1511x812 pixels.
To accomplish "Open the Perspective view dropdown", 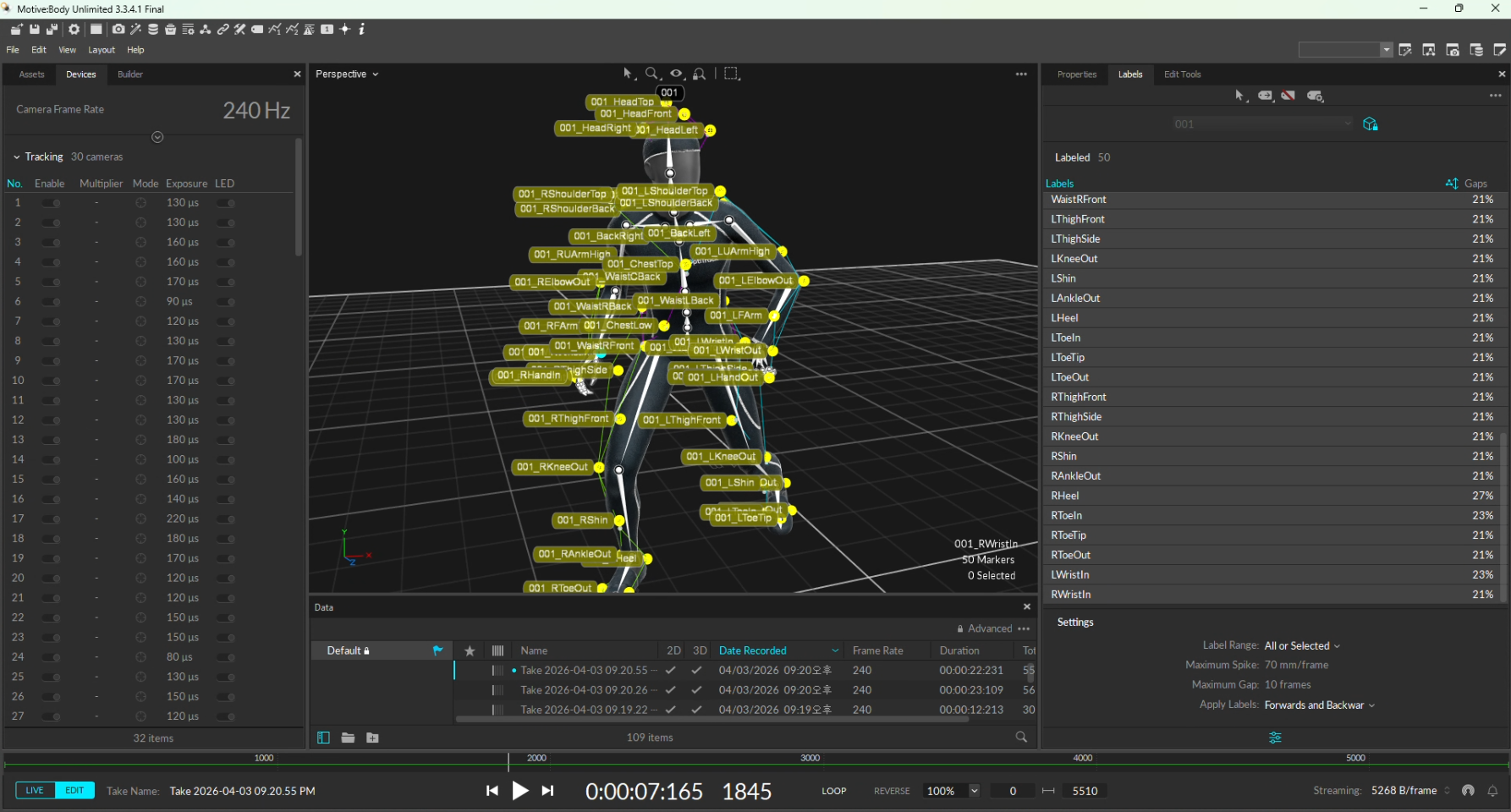I will click(347, 74).
